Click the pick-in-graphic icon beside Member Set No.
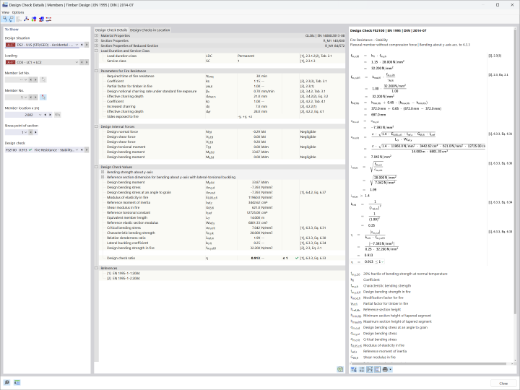Screen dimensions: 520x390 coord(43,80)
